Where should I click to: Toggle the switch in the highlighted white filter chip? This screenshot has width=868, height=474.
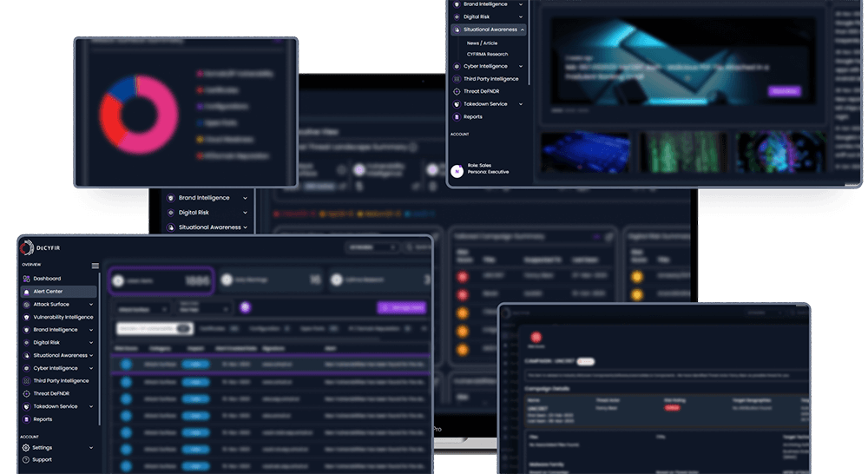184,328
